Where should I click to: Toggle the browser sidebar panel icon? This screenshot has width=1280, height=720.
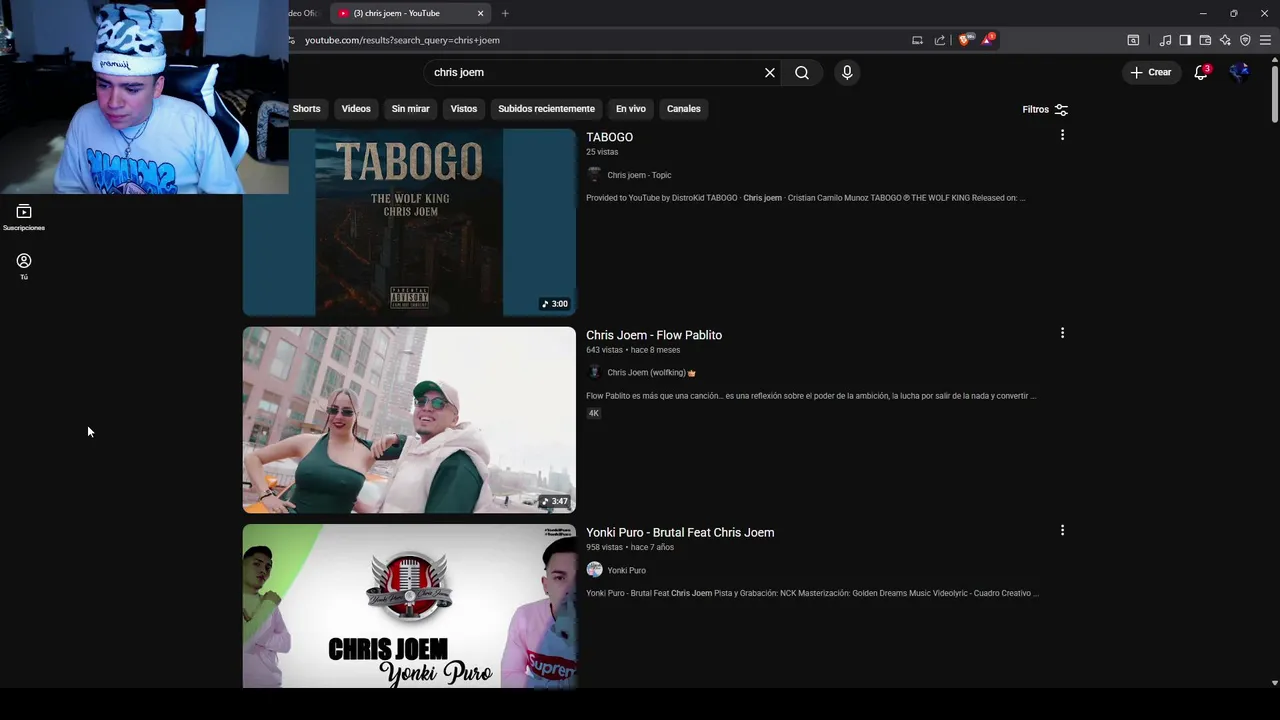point(1185,40)
